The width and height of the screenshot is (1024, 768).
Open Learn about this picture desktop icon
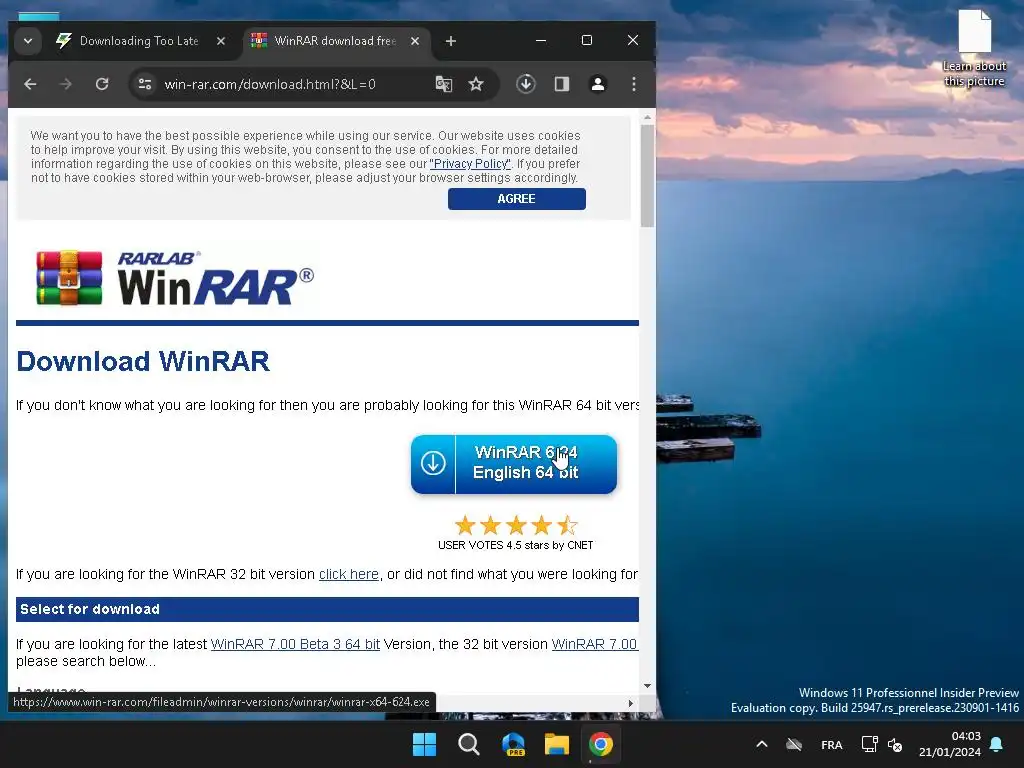click(x=974, y=49)
